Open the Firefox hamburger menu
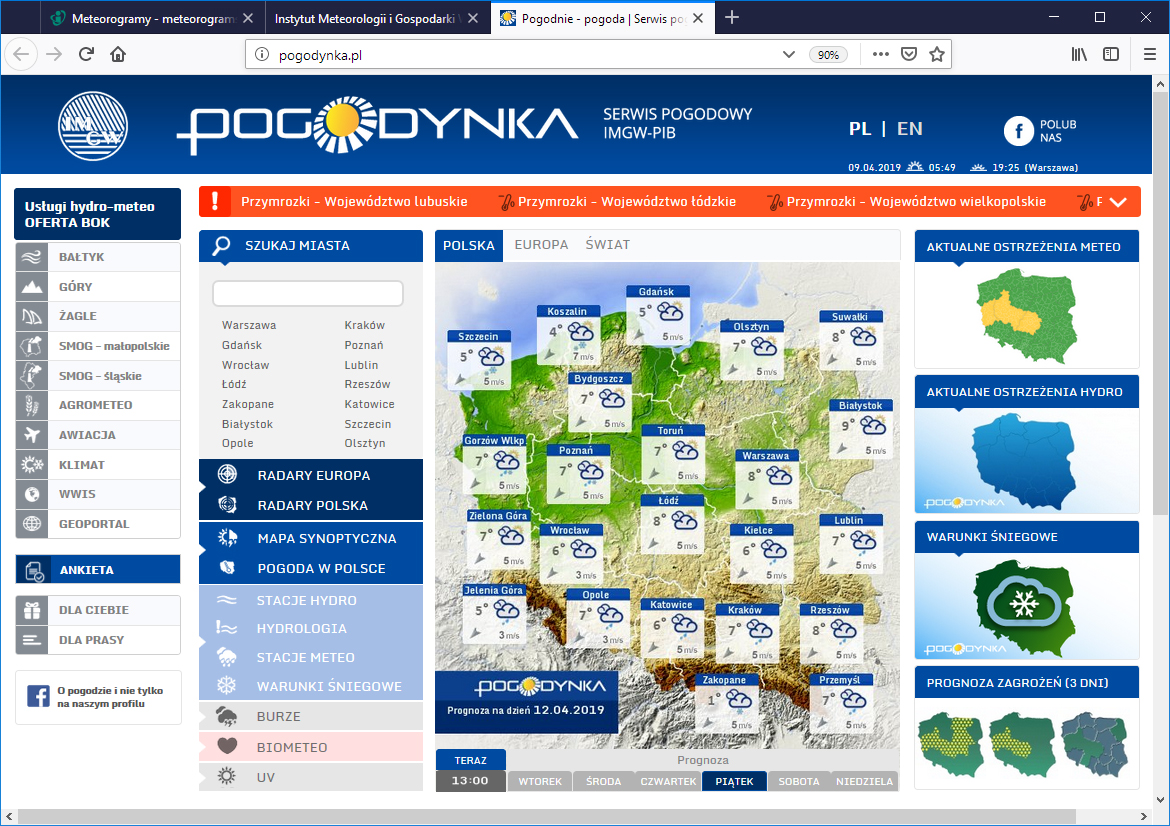The image size is (1170, 826). tap(1150, 55)
